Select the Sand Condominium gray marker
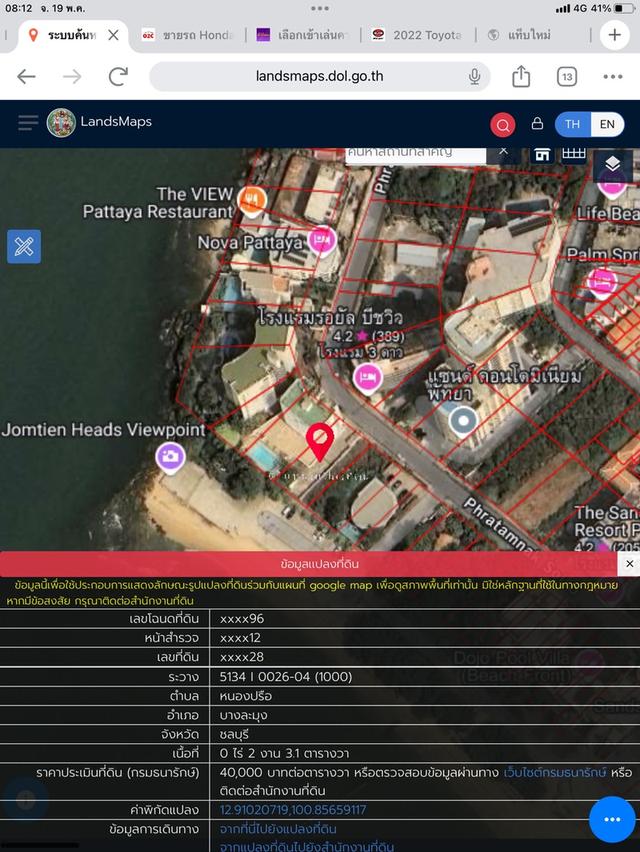 463,421
